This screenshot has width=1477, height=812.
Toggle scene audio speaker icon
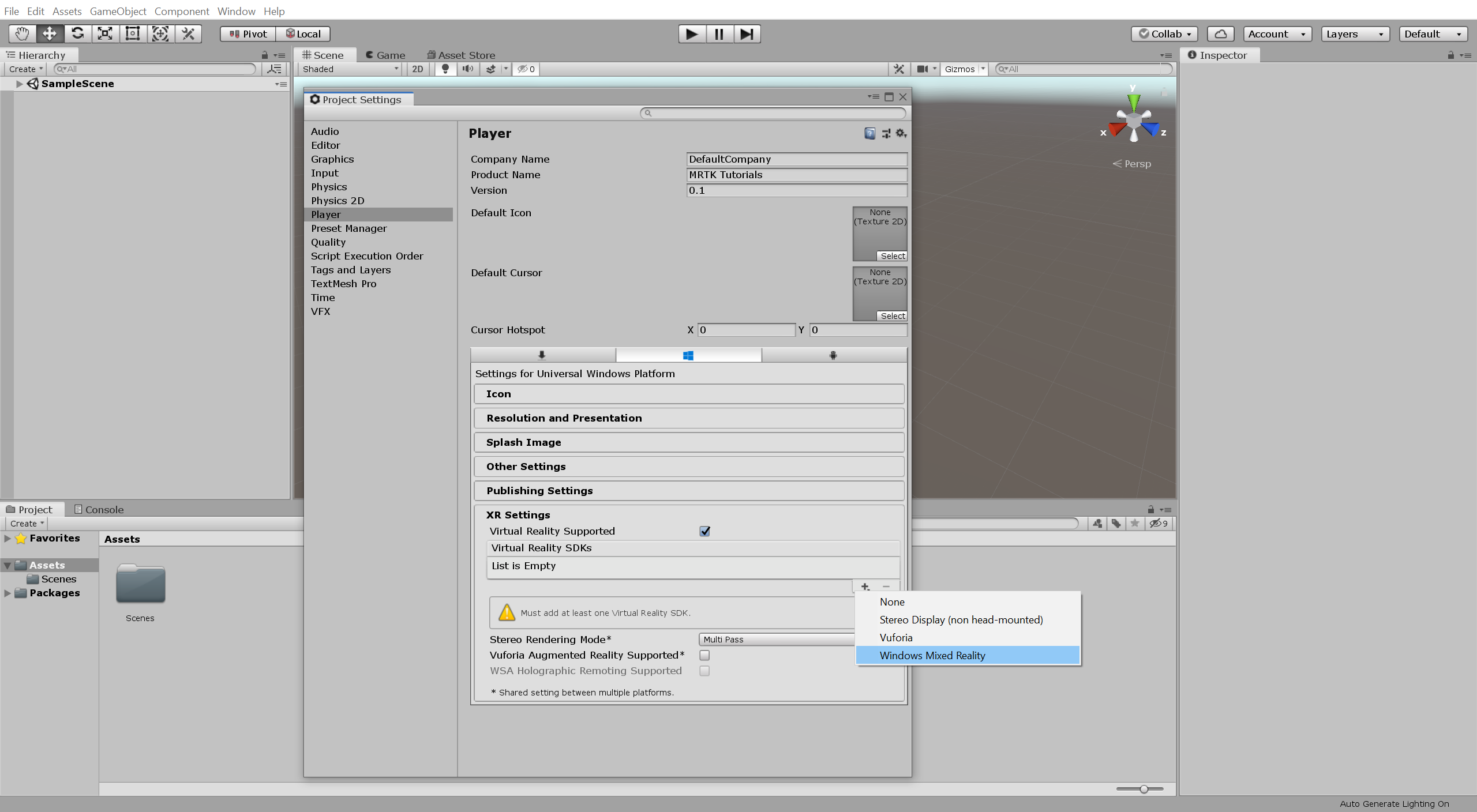[x=467, y=69]
